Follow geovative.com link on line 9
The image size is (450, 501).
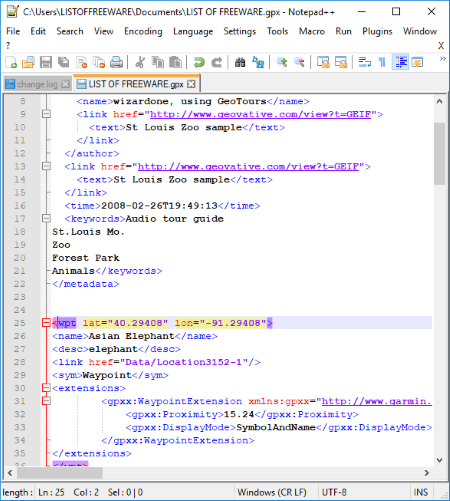click(260, 114)
